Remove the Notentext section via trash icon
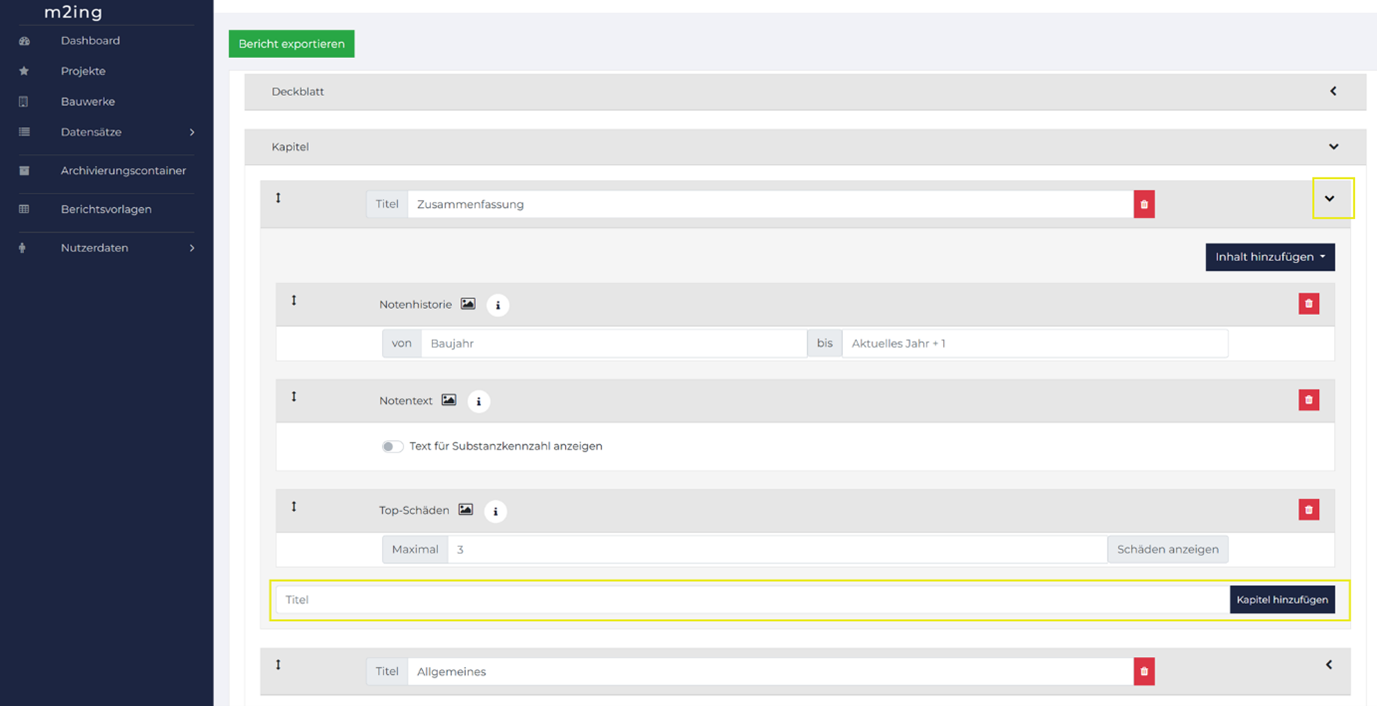Viewport: 1377px width, 706px height. point(1308,400)
